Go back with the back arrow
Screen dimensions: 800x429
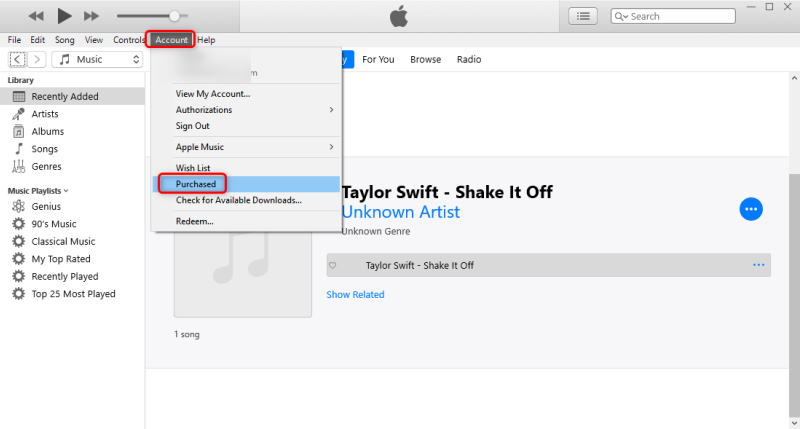[x=17, y=60]
